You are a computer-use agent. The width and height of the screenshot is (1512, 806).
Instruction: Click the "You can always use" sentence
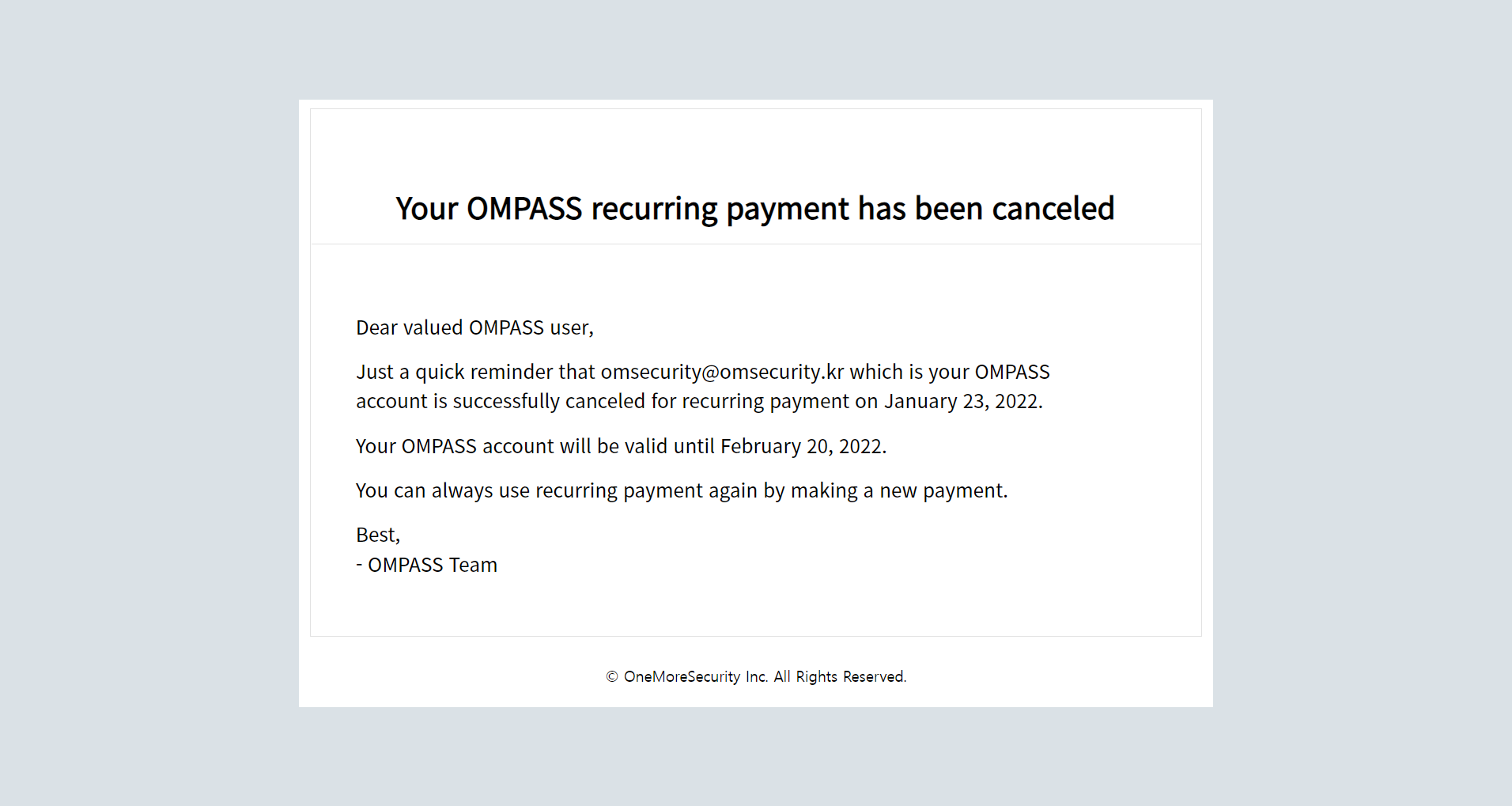443,490
